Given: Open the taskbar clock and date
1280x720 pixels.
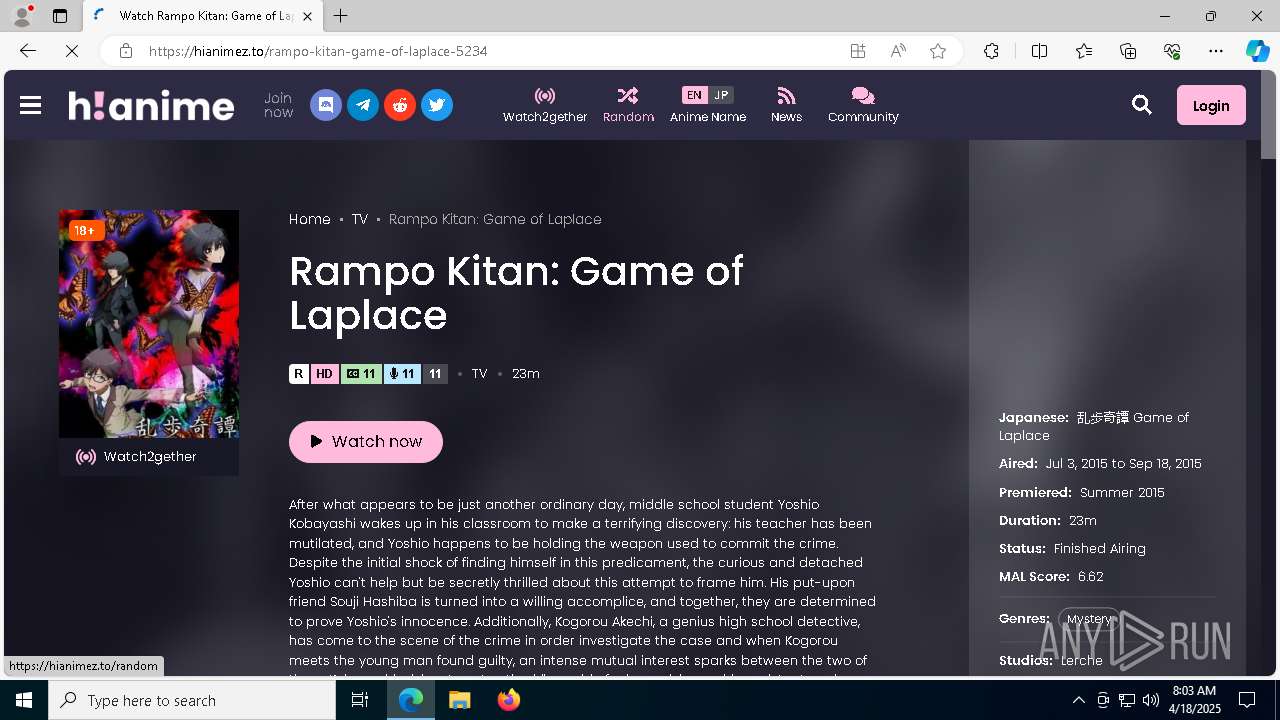Looking at the screenshot, I should 1194,700.
